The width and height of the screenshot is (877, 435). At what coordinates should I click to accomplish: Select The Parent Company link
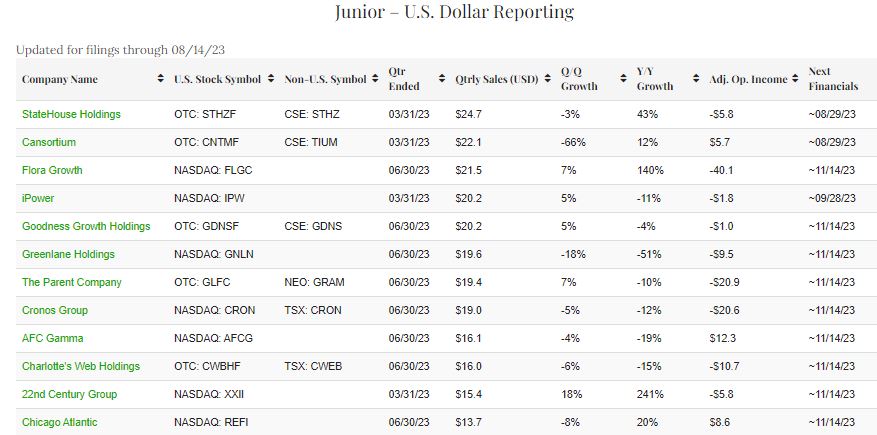pyautogui.click(x=72, y=283)
